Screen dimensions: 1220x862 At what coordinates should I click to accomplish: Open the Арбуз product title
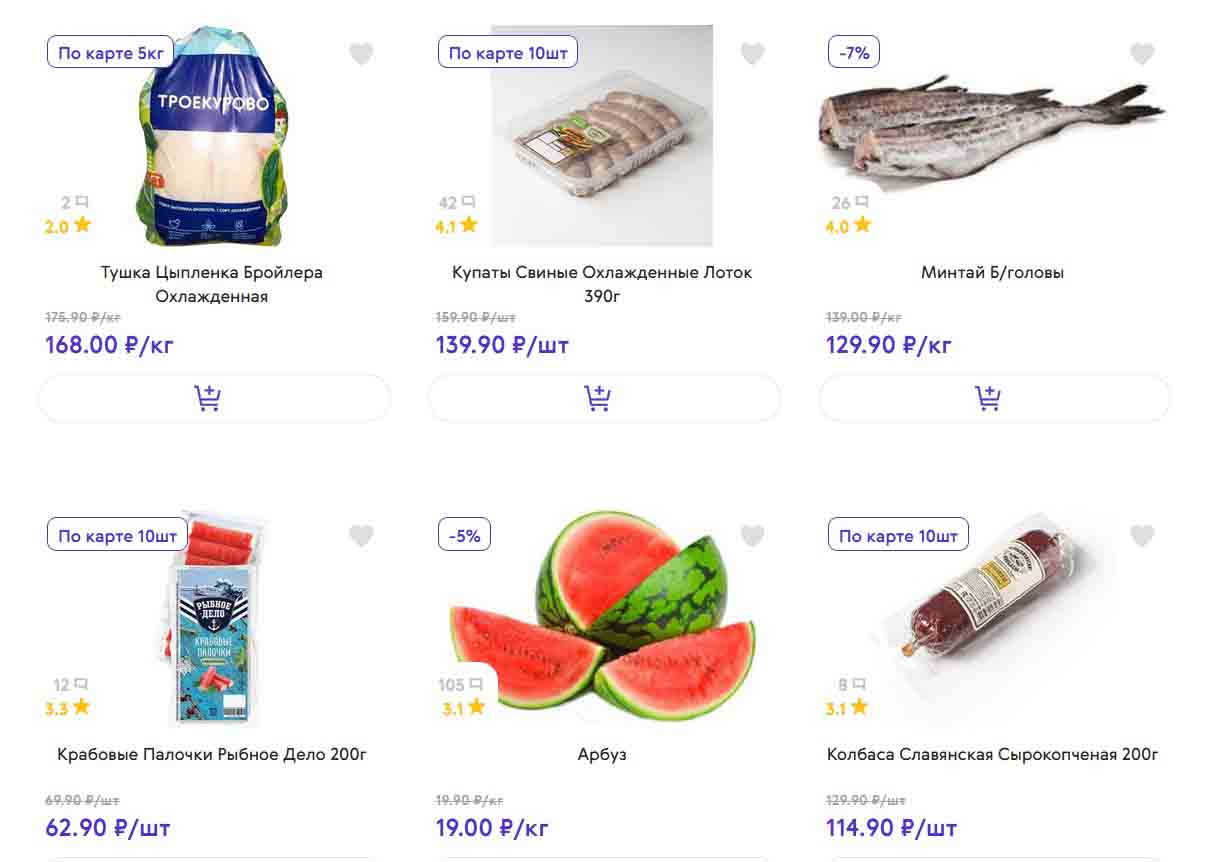point(602,754)
